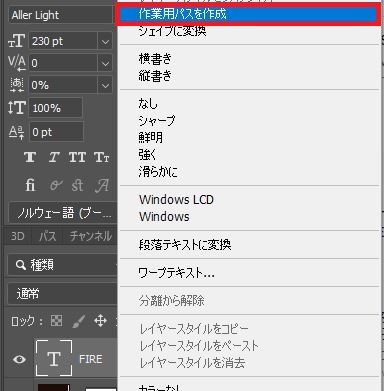Click the tsume あ spacing icon
384x391 pixels.
[x=16, y=85]
